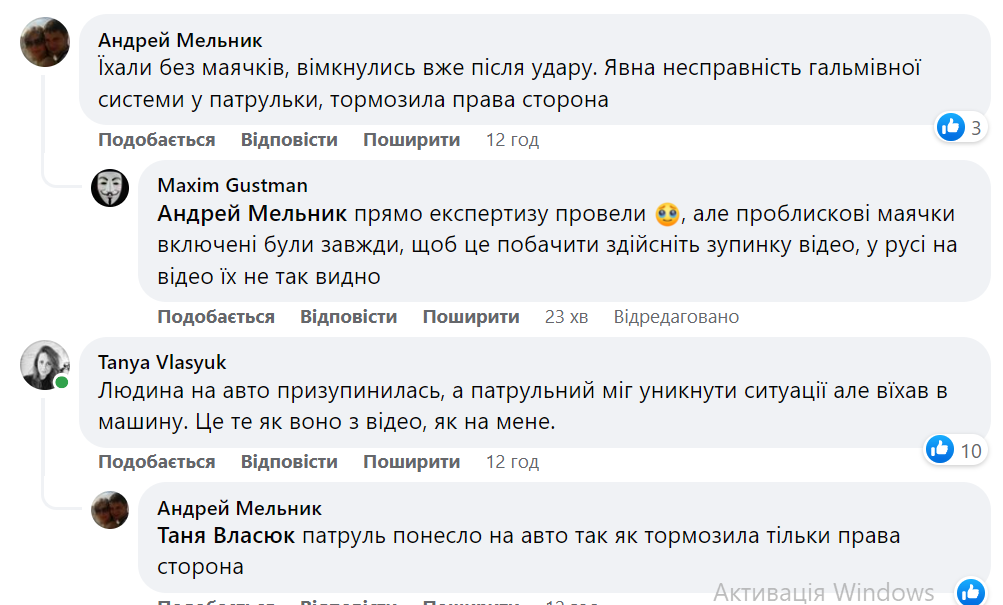Open Maxim Gustman's anonymous mask avatar
Viewport: 1003px width, 605px height.
(x=111, y=188)
